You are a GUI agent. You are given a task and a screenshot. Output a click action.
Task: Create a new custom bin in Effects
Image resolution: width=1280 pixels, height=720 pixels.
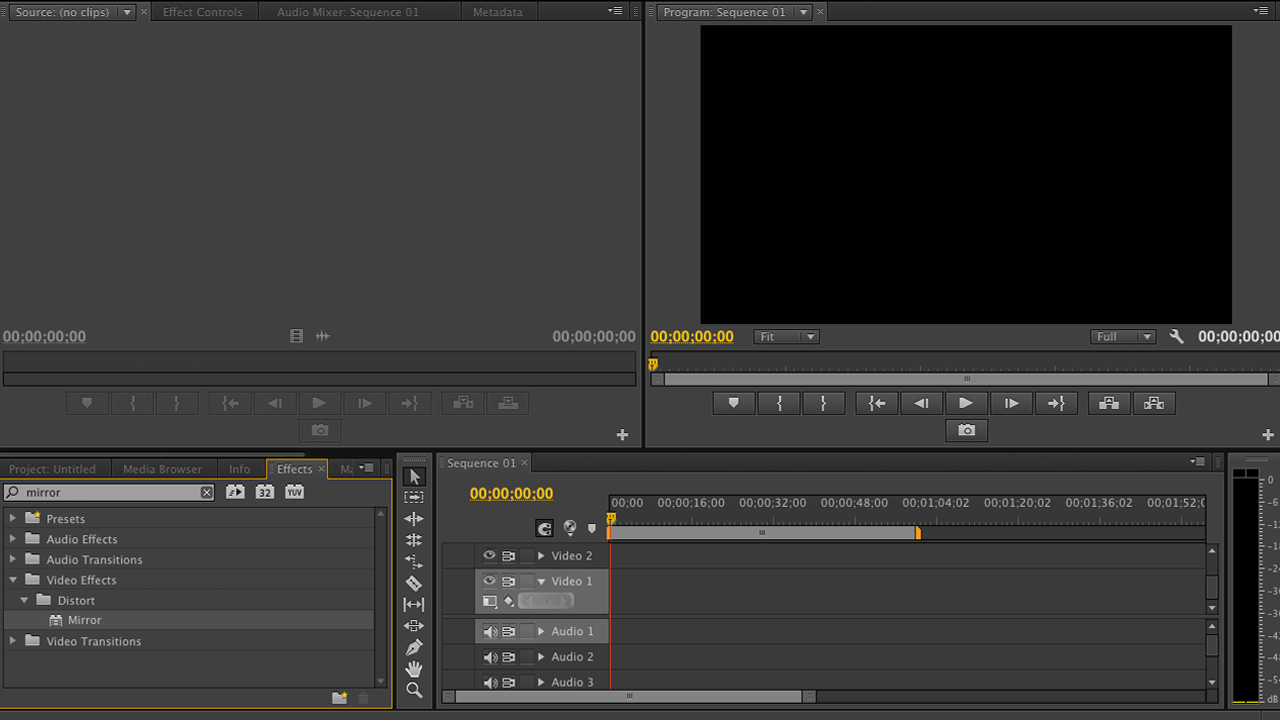pos(340,698)
